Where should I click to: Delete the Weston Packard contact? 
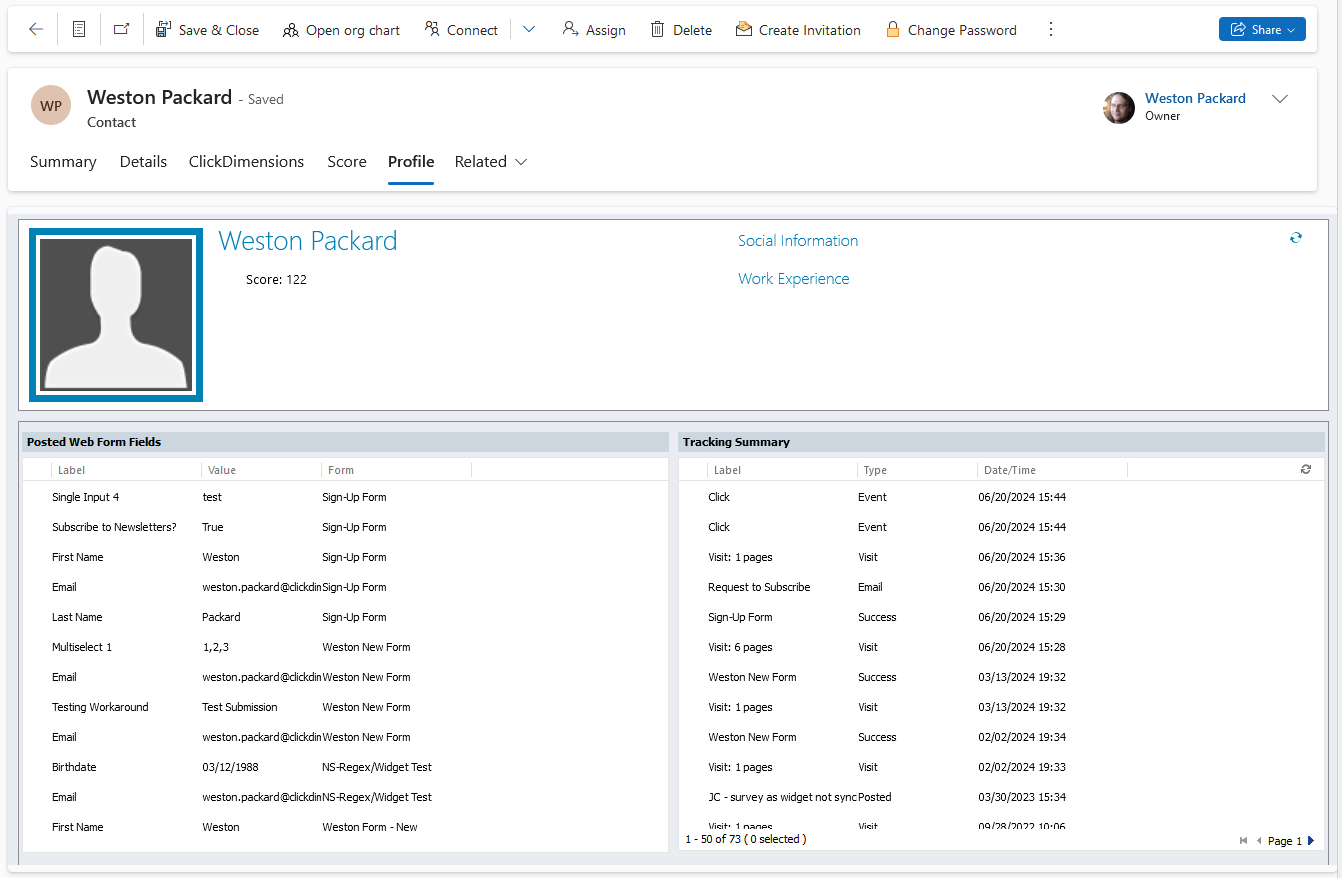click(680, 30)
